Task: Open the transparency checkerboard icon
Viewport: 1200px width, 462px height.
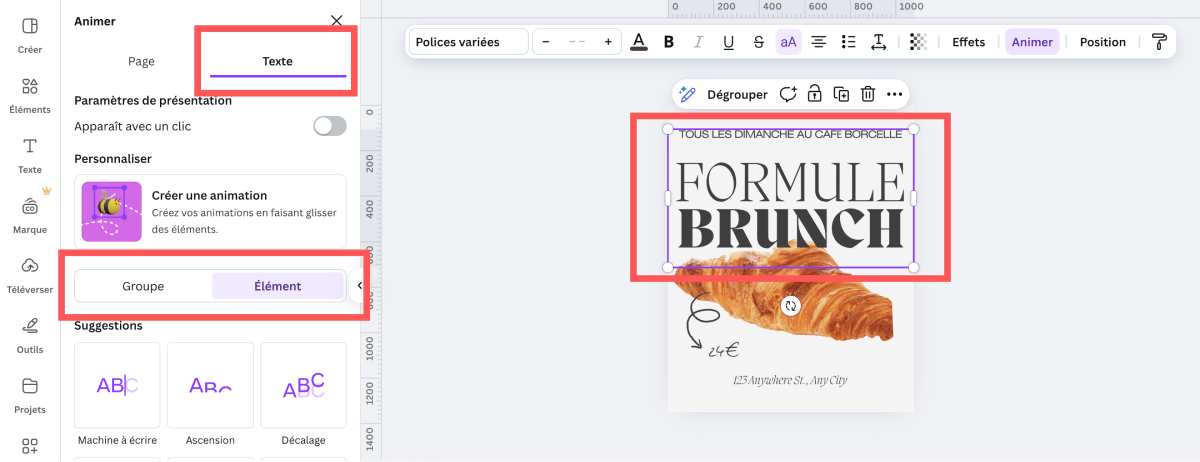Action: click(918, 42)
